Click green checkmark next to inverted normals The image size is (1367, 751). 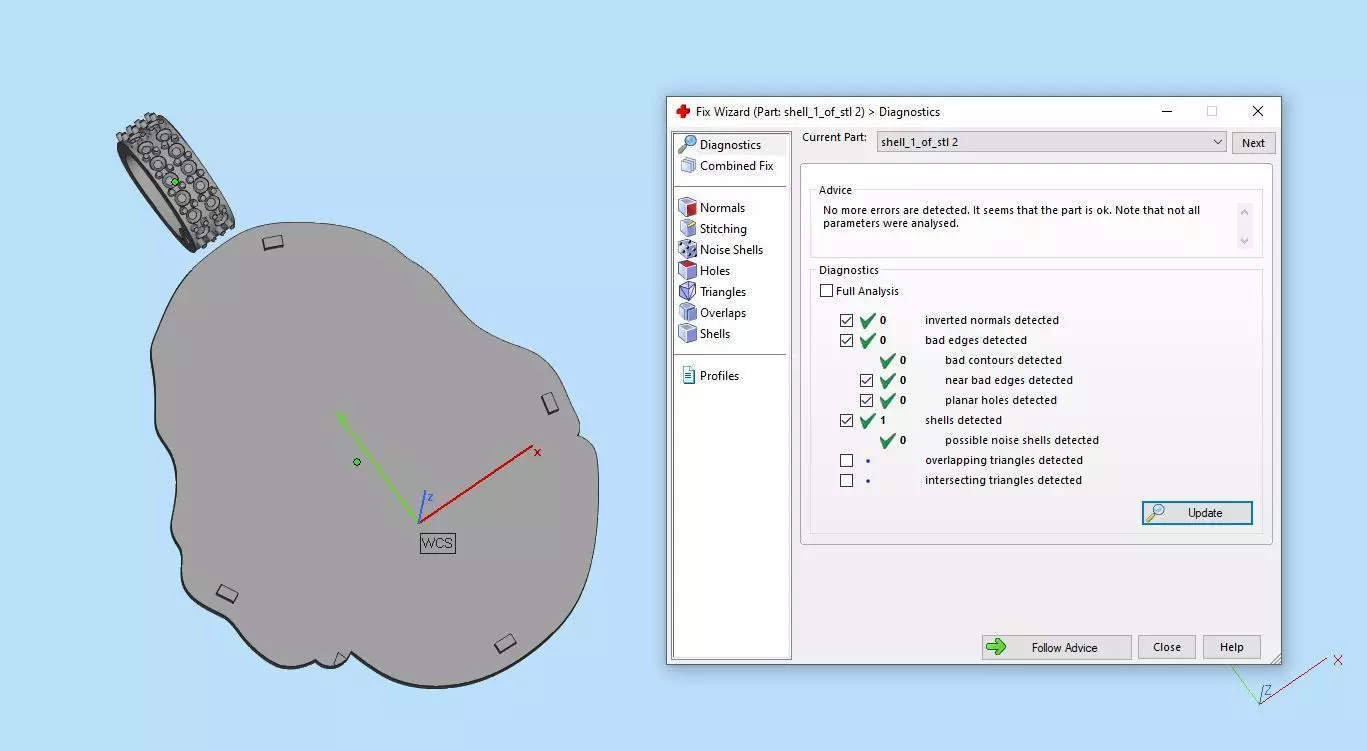click(x=867, y=320)
